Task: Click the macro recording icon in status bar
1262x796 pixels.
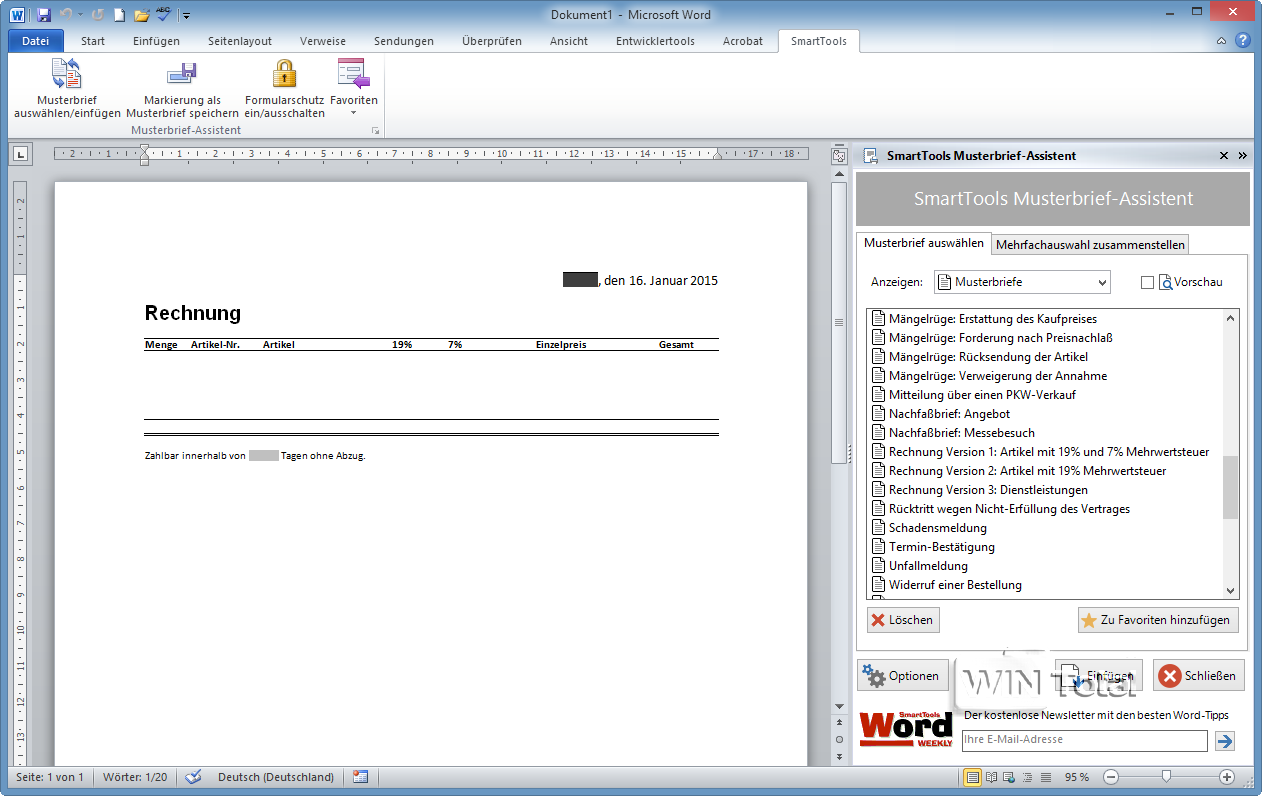Action: [x=361, y=777]
